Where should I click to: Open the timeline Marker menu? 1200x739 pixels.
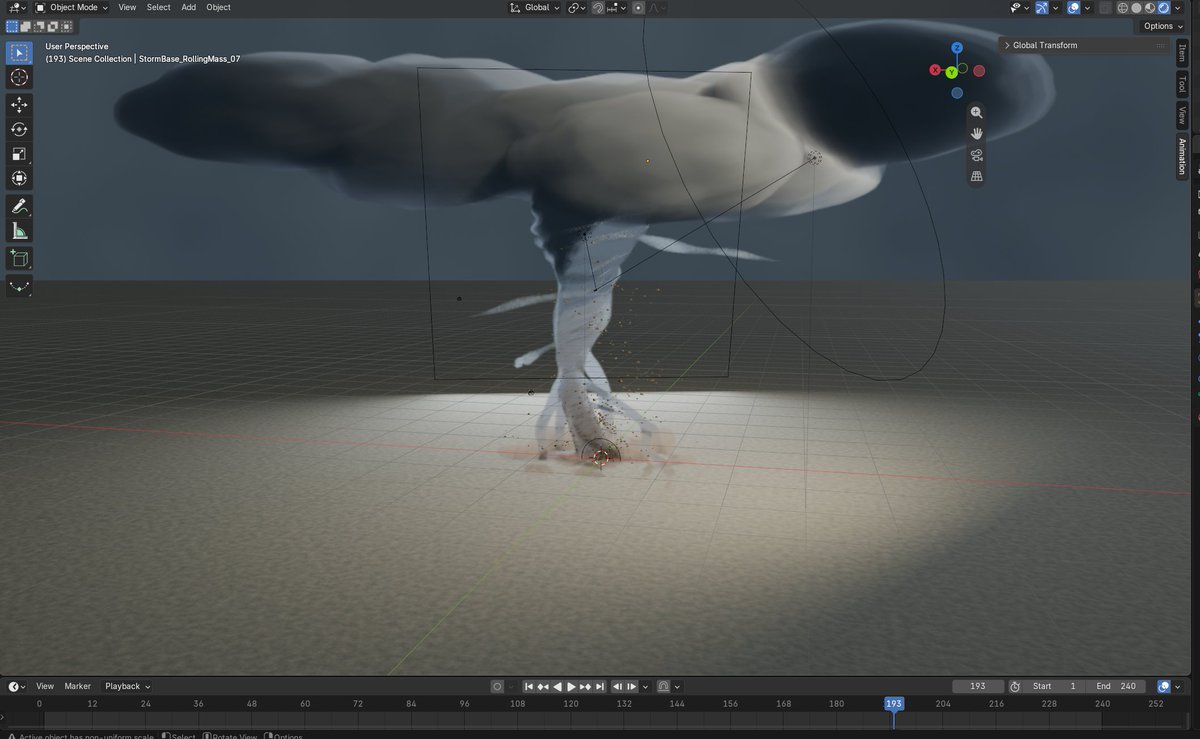[x=78, y=686]
